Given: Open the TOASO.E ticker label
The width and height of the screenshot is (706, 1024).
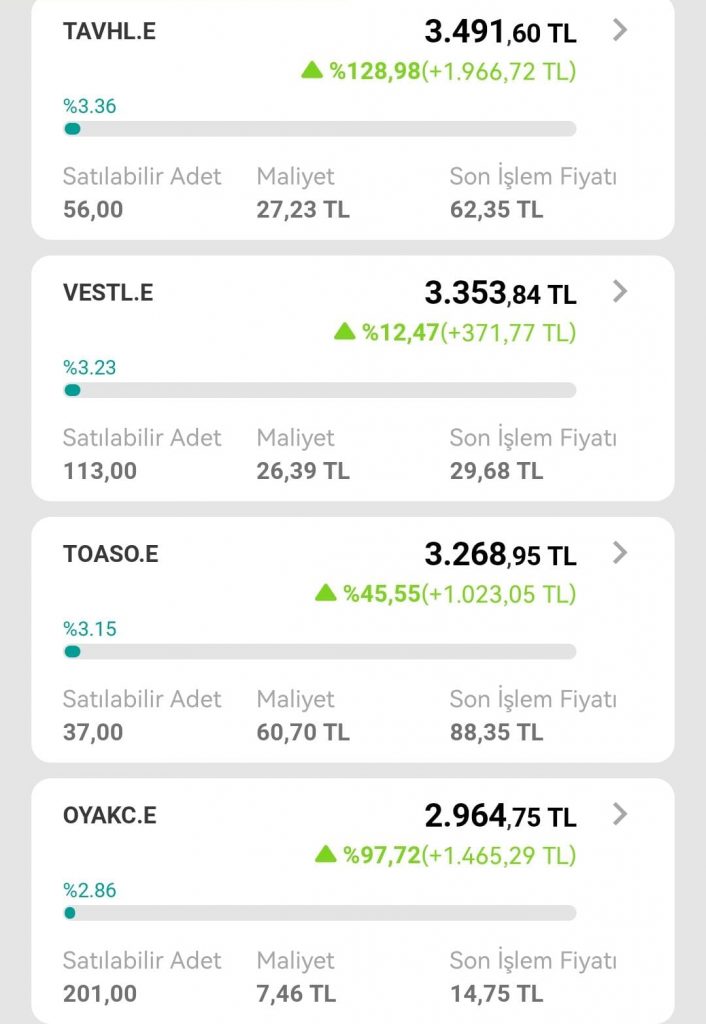Looking at the screenshot, I should 110,554.
